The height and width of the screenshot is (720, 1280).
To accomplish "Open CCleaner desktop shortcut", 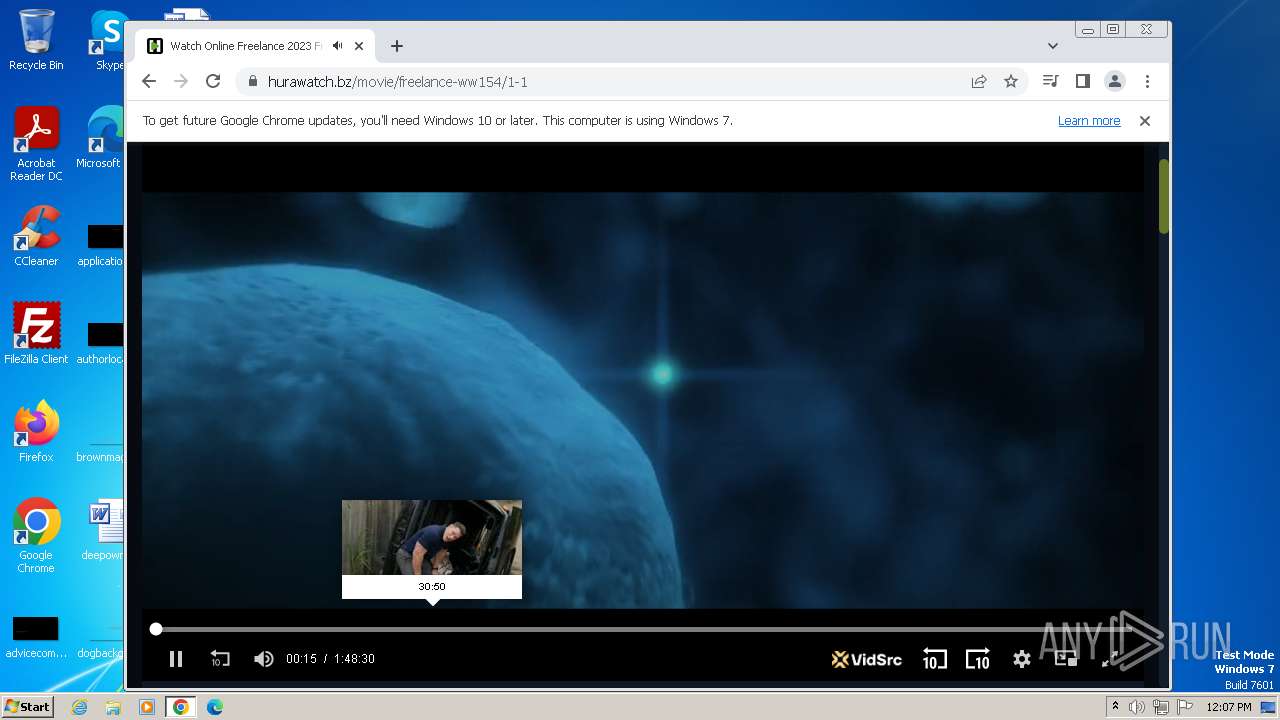I will (x=36, y=236).
